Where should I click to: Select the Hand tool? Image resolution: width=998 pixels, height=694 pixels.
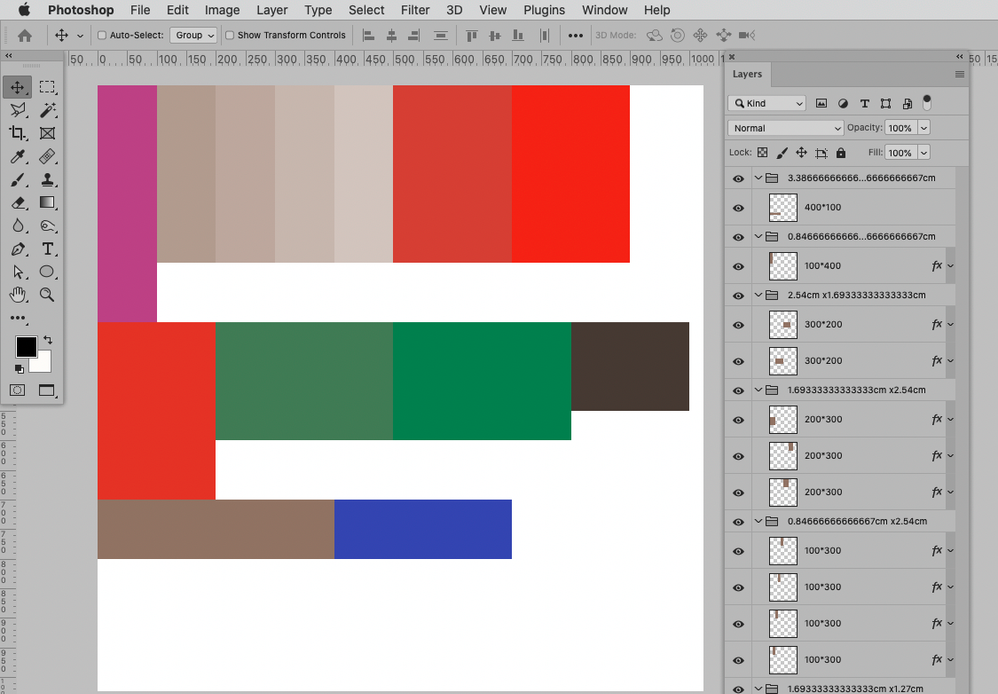coord(17,295)
